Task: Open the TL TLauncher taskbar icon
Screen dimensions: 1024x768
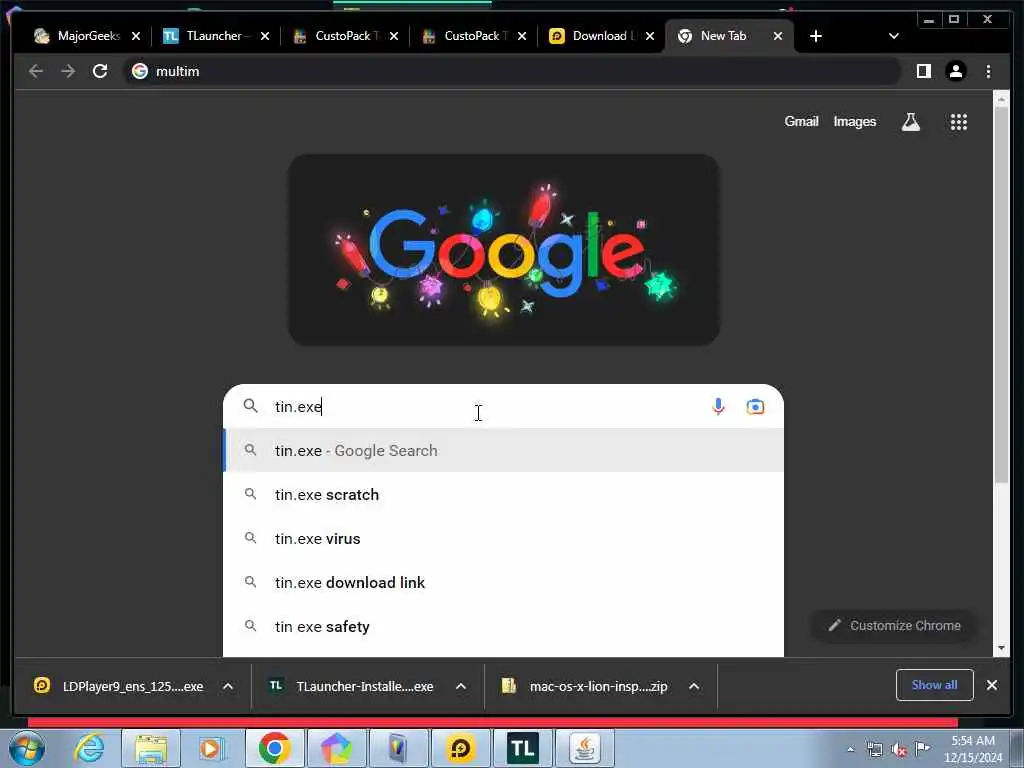Action: (522, 748)
